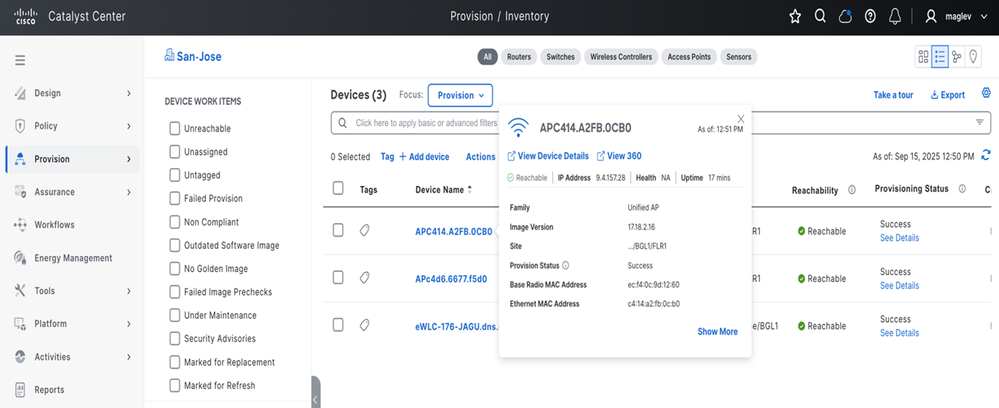Click tag icon for eWLC-176-JAGU row
This screenshot has height=408, width=999.
(364, 325)
